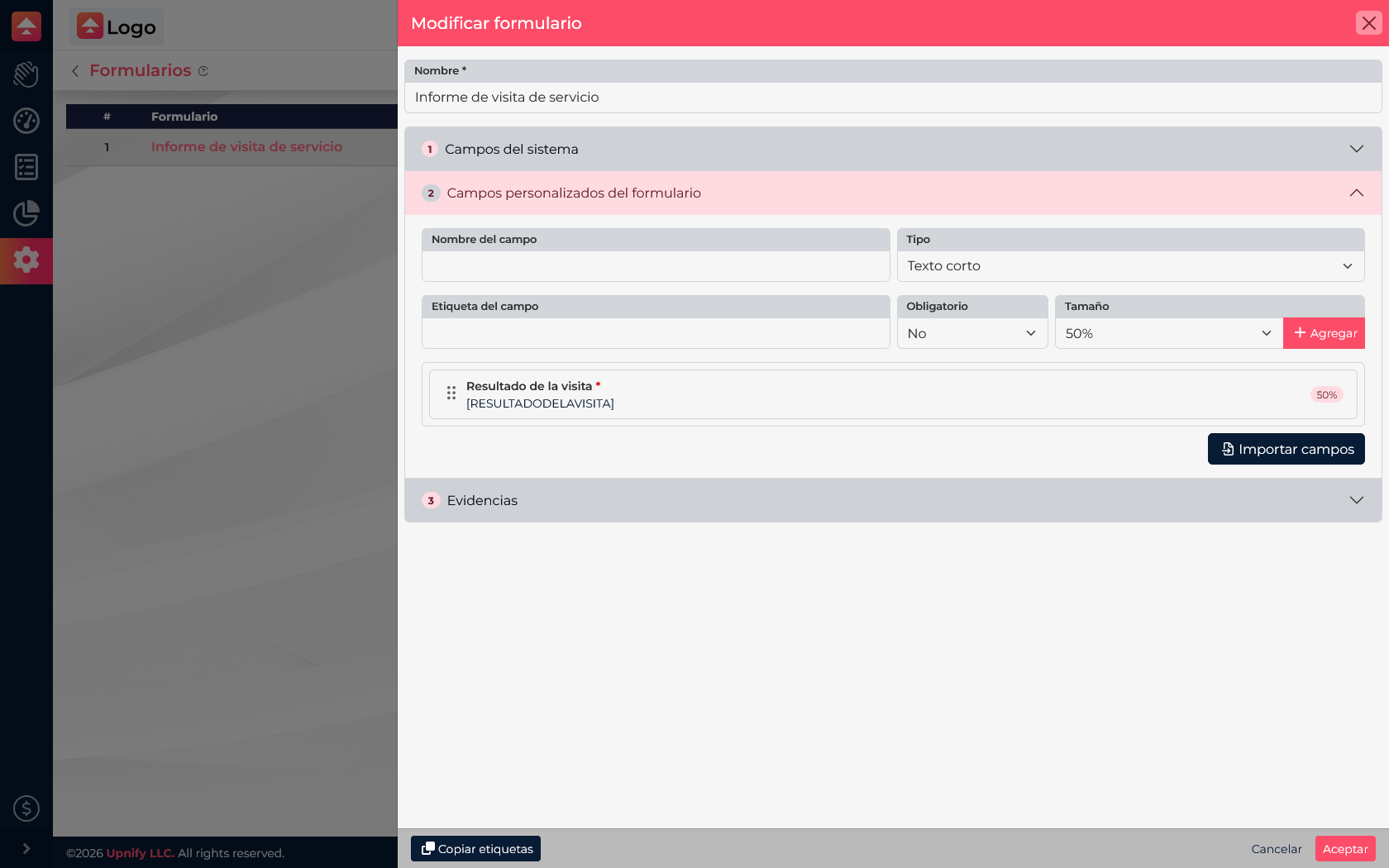
Task: Click the Logo image in header
Action: pyautogui.click(x=117, y=26)
